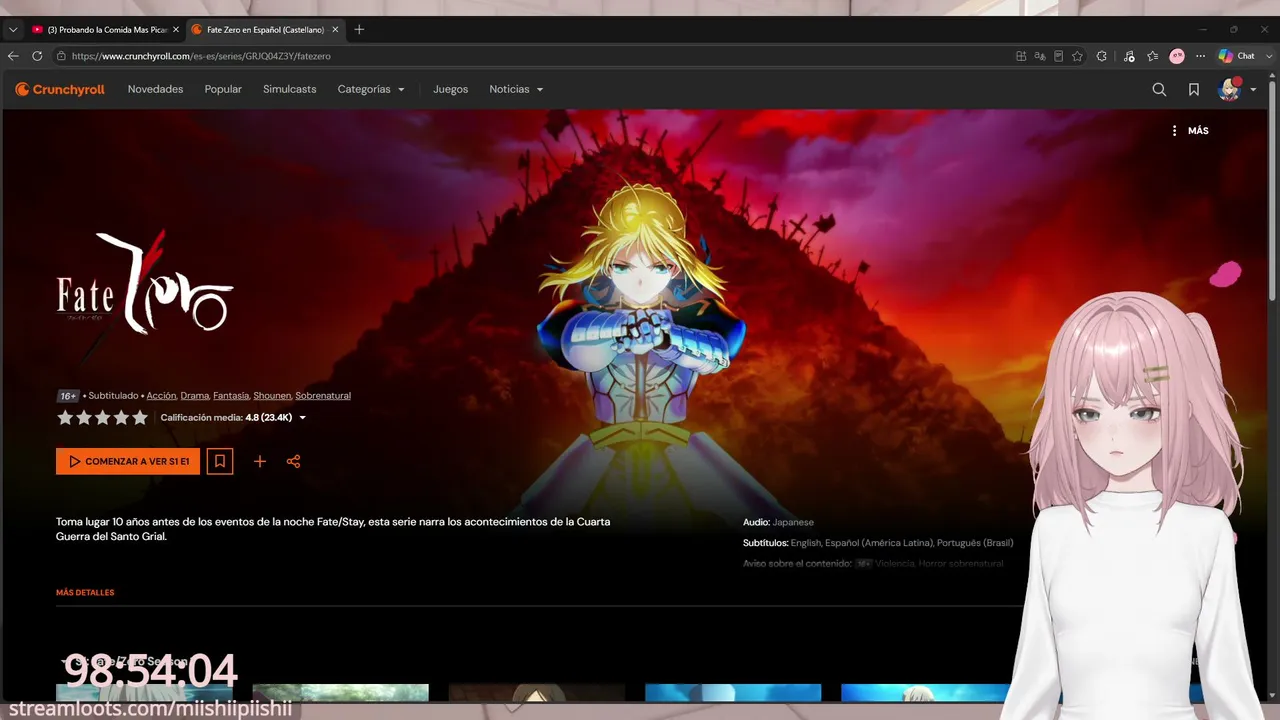Translate this page with the translate icon
This screenshot has width=1280, height=720.
pos(1040,56)
